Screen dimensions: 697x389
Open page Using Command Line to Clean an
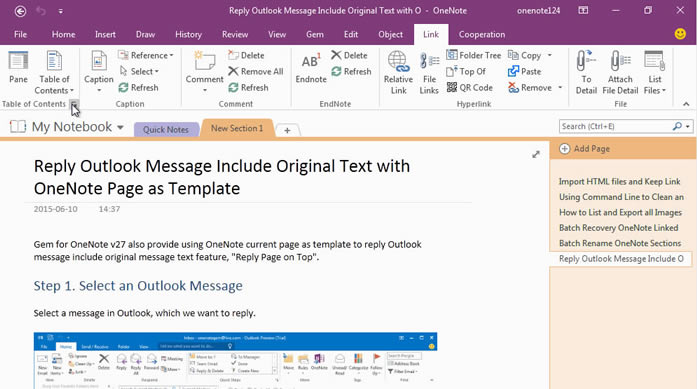pyautogui.click(x=621, y=197)
